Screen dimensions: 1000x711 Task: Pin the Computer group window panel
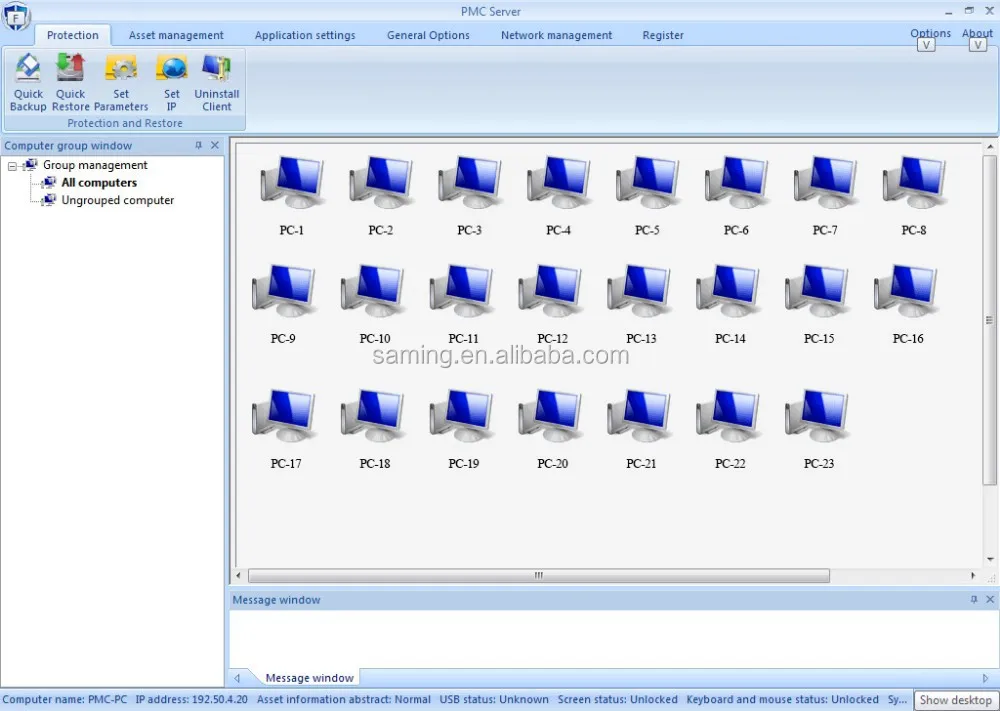point(198,146)
